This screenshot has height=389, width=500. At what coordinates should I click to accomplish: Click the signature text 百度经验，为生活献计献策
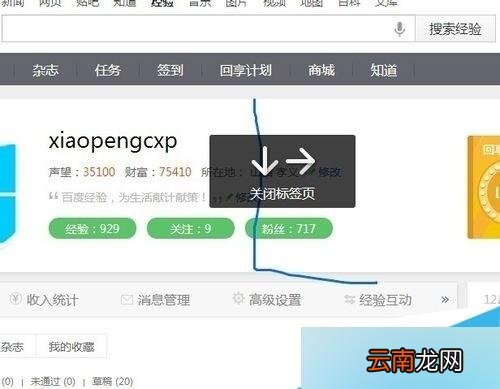pos(134,198)
